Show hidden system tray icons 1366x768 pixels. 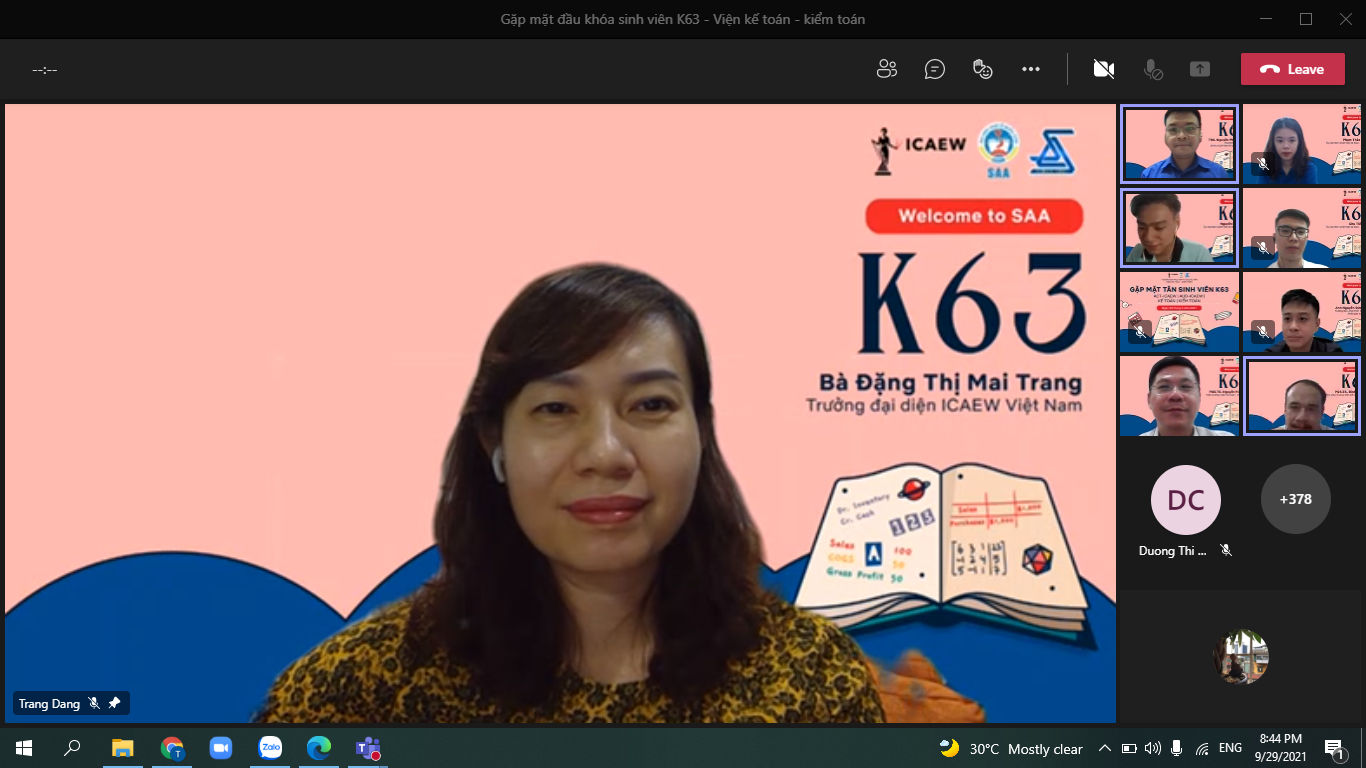(1105, 748)
